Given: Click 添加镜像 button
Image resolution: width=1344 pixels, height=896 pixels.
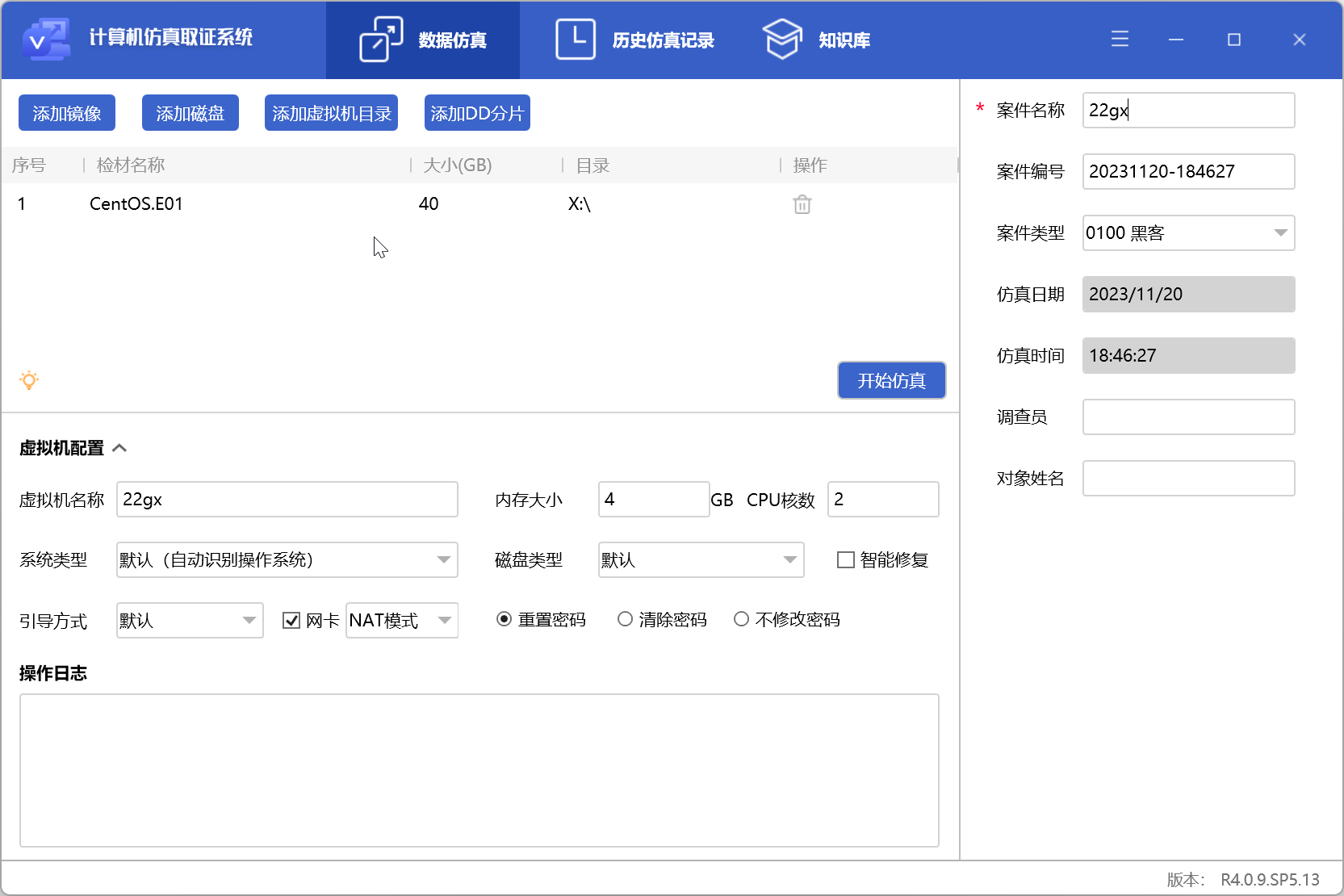Looking at the screenshot, I should tap(67, 113).
